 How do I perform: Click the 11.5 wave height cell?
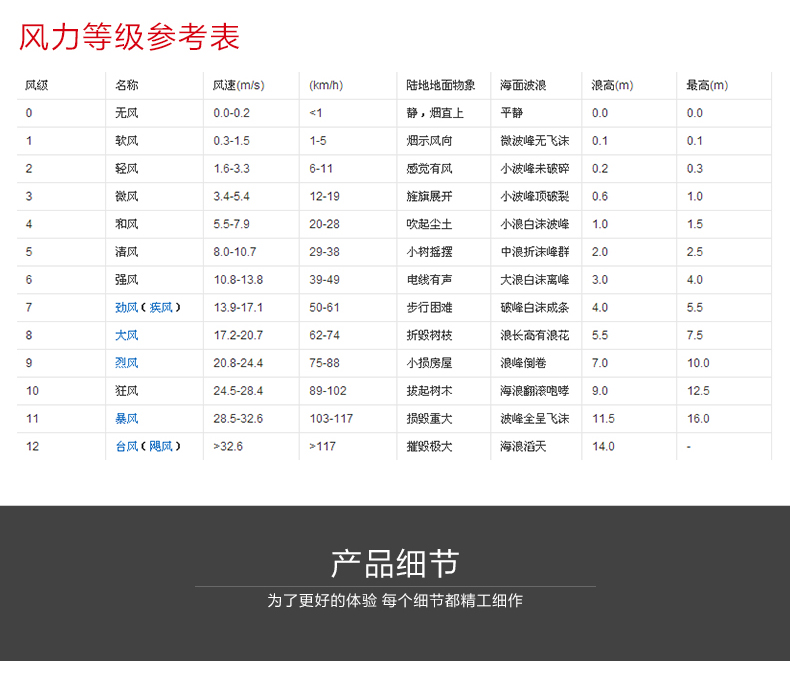tap(603, 418)
